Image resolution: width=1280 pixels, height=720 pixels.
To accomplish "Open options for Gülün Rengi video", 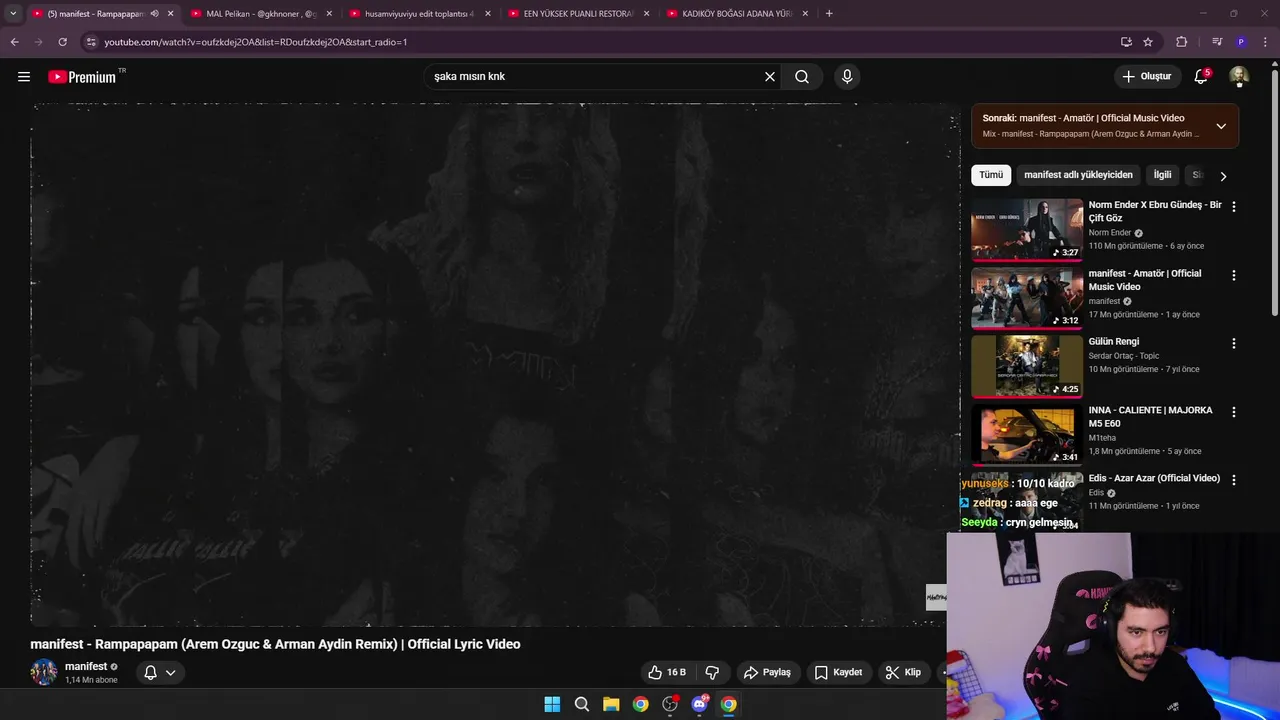I will (1233, 343).
